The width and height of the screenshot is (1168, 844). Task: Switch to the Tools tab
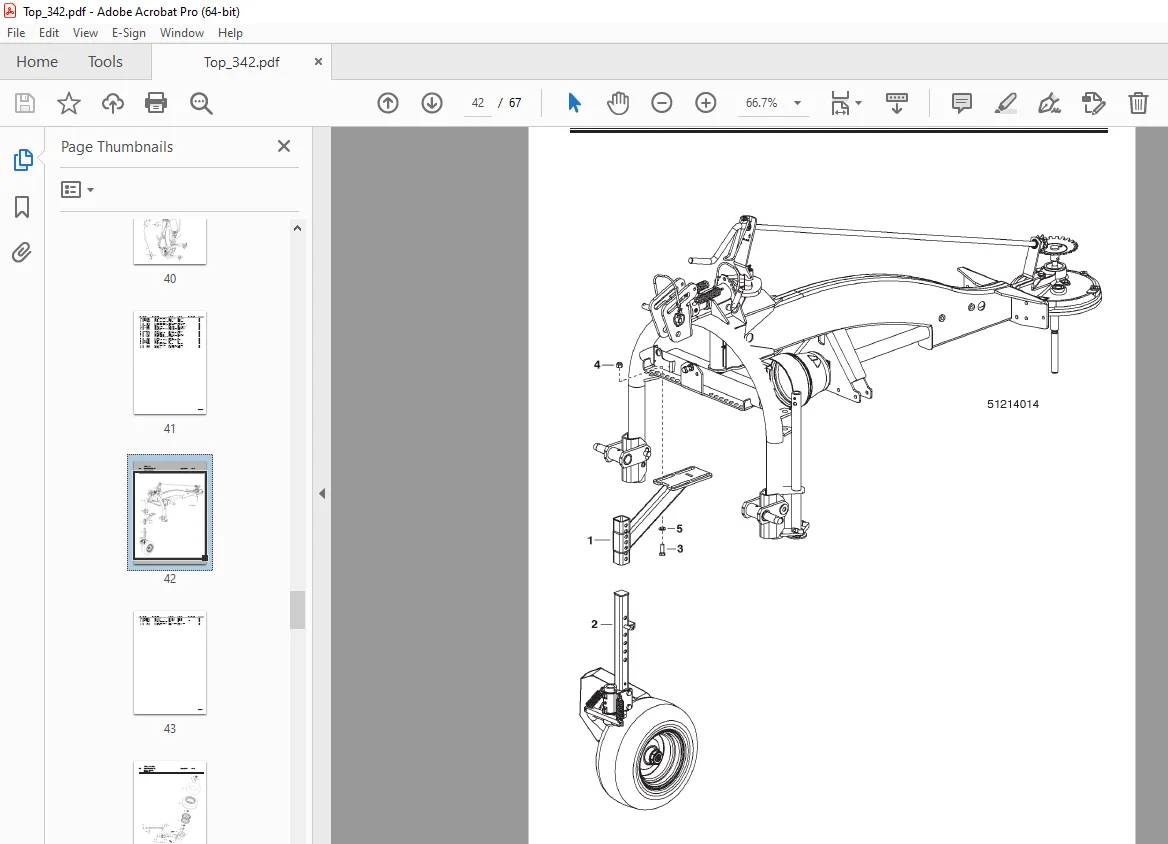tap(105, 62)
